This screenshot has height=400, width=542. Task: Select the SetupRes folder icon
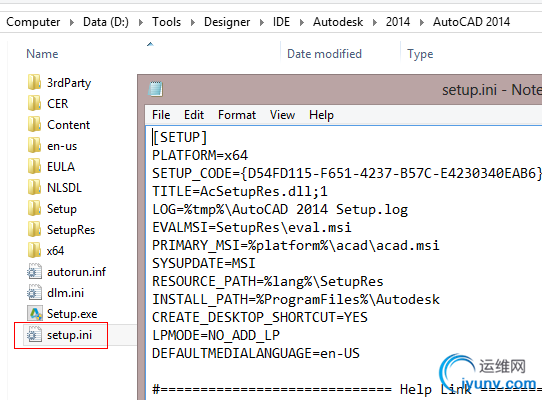35,230
